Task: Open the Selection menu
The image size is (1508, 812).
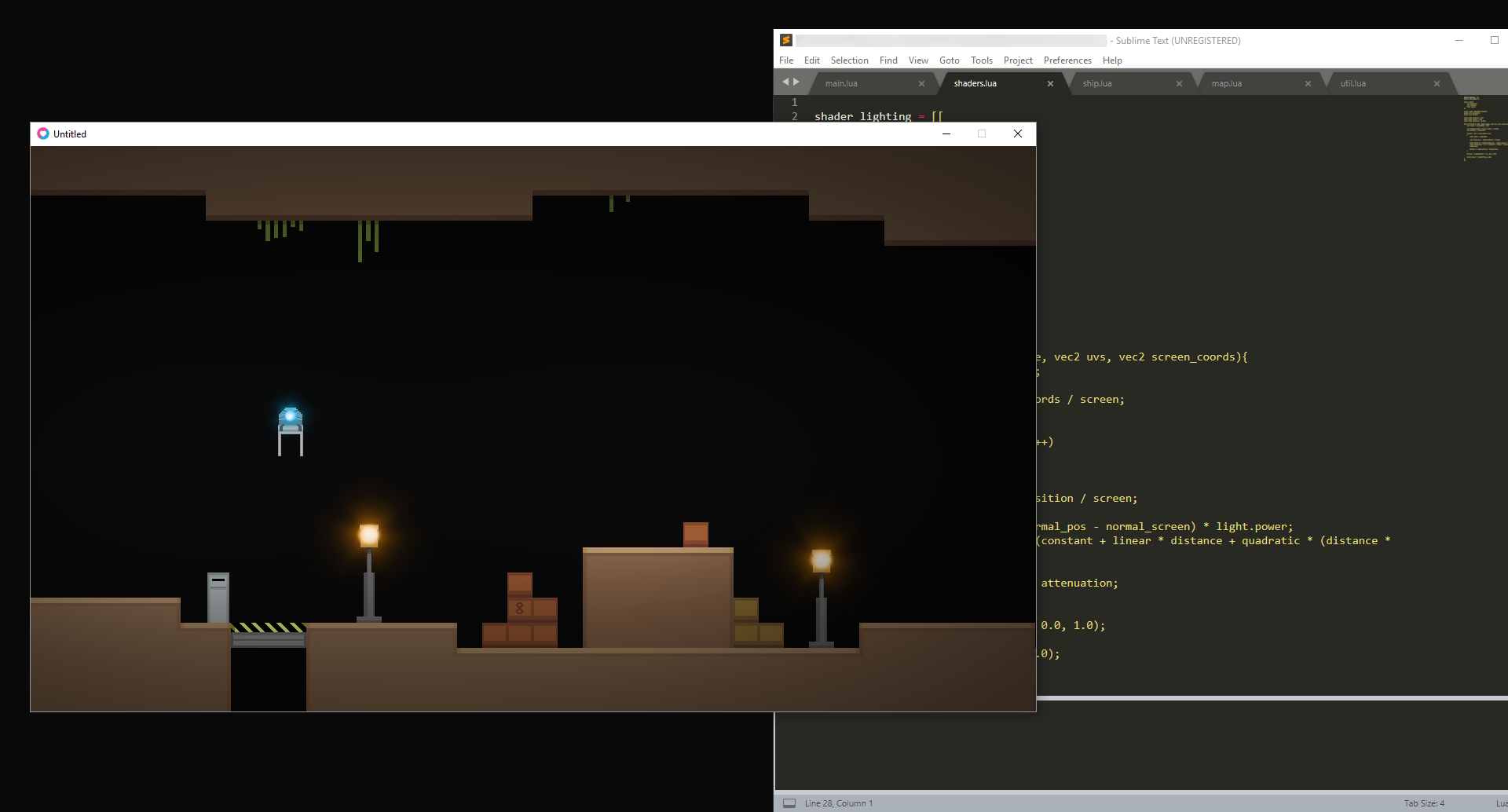Action: pos(849,60)
